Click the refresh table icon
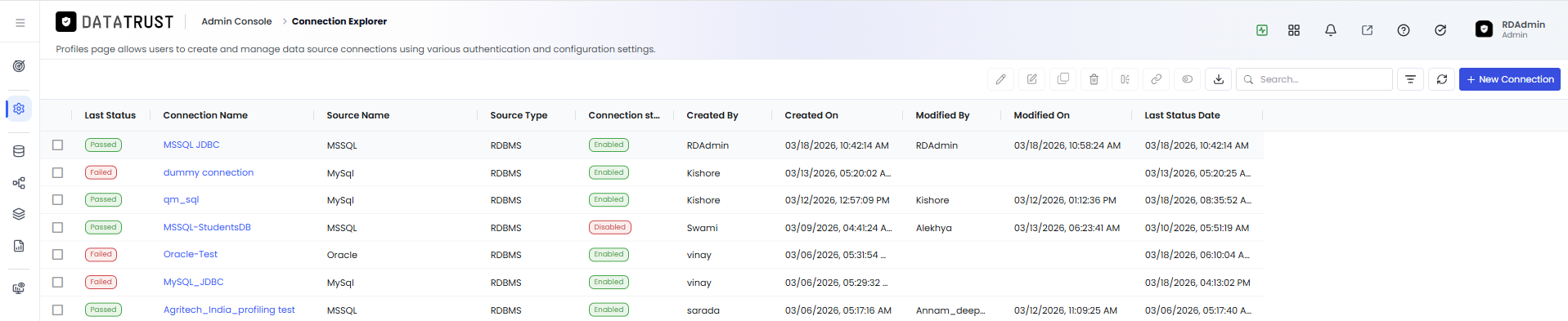The image size is (1568, 321). tap(1442, 79)
